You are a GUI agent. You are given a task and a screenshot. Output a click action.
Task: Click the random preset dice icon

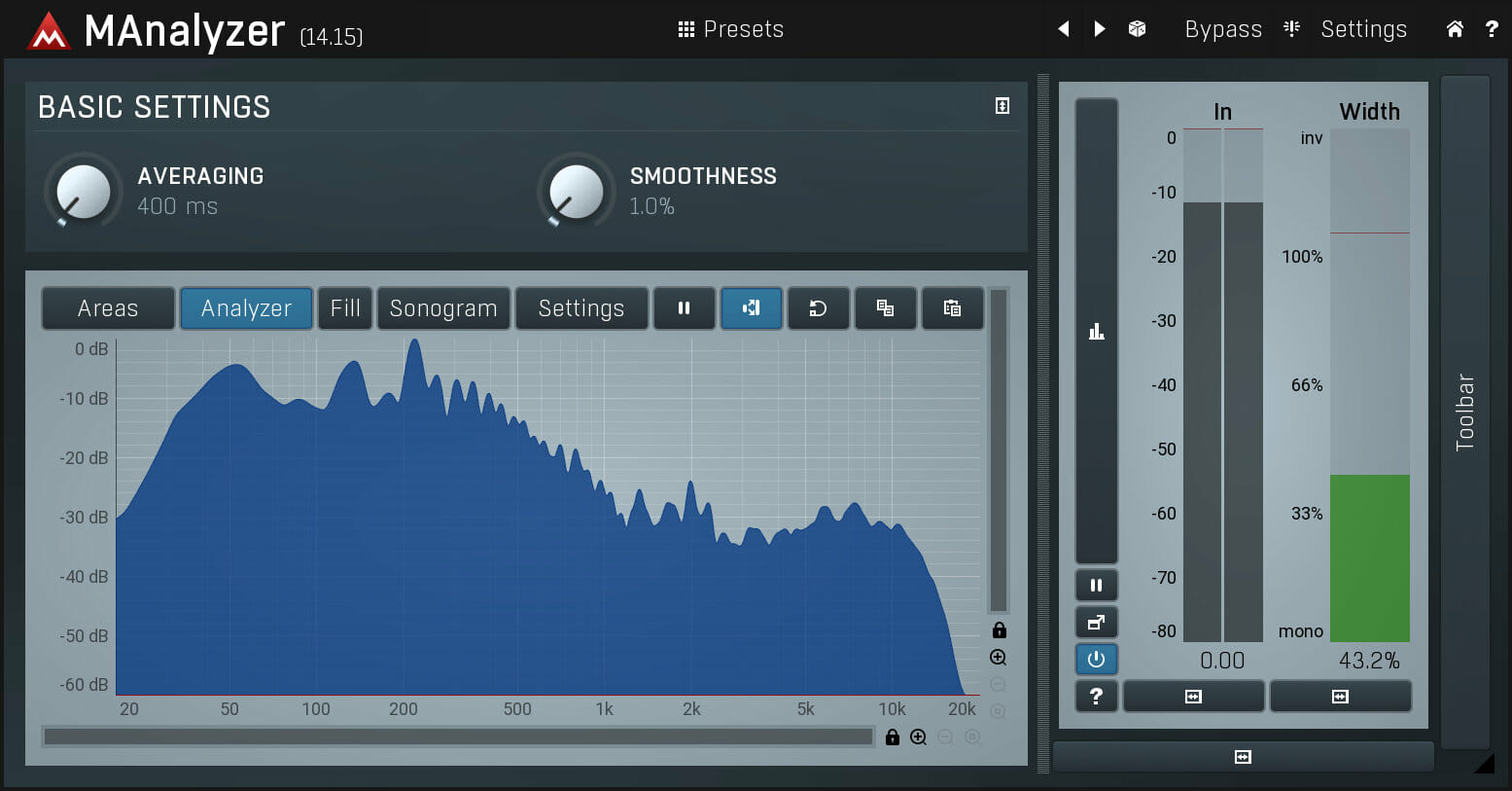pyautogui.click(x=1137, y=29)
